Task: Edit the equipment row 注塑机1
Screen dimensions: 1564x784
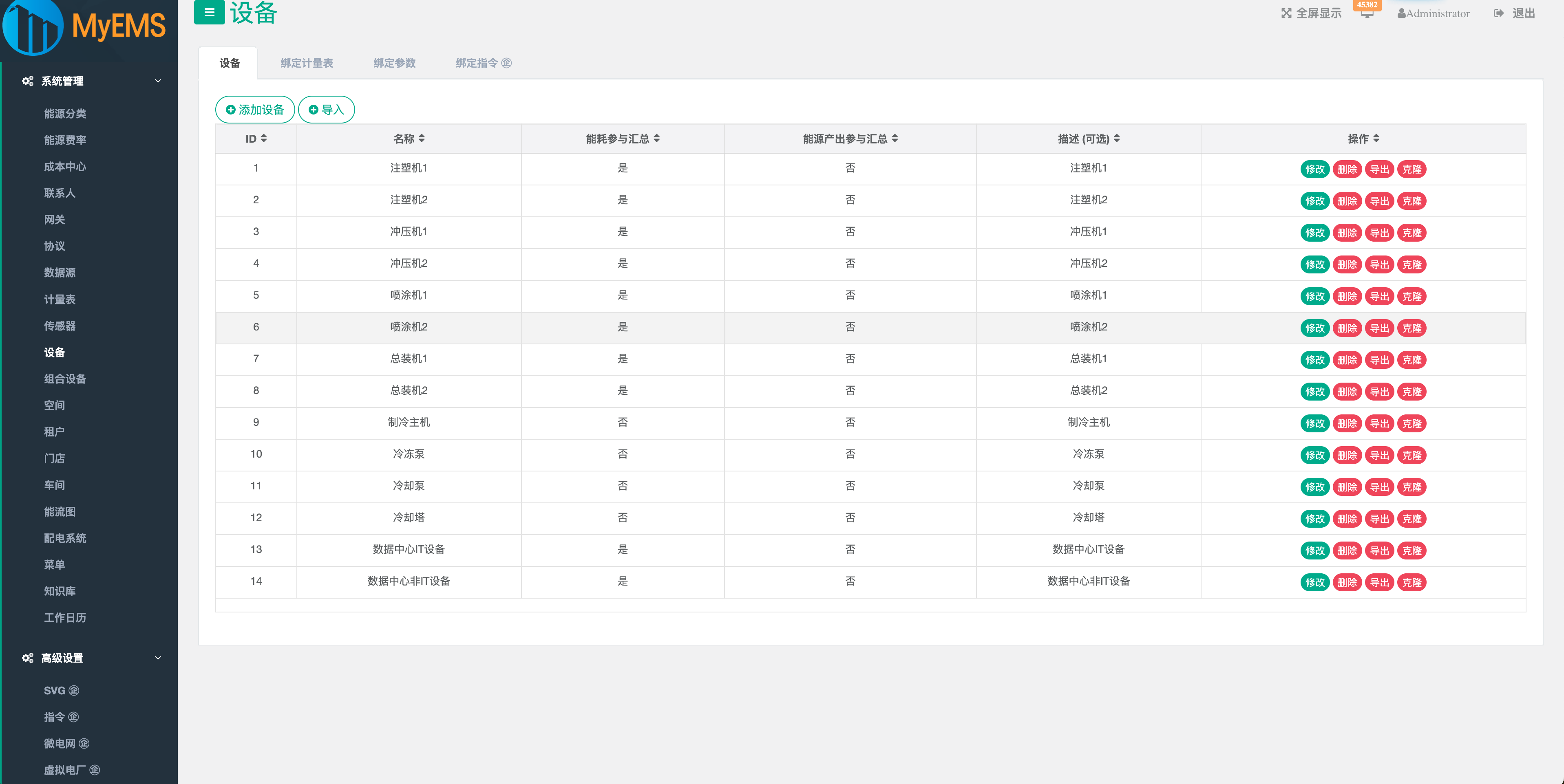Action: pyautogui.click(x=1314, y=169)
